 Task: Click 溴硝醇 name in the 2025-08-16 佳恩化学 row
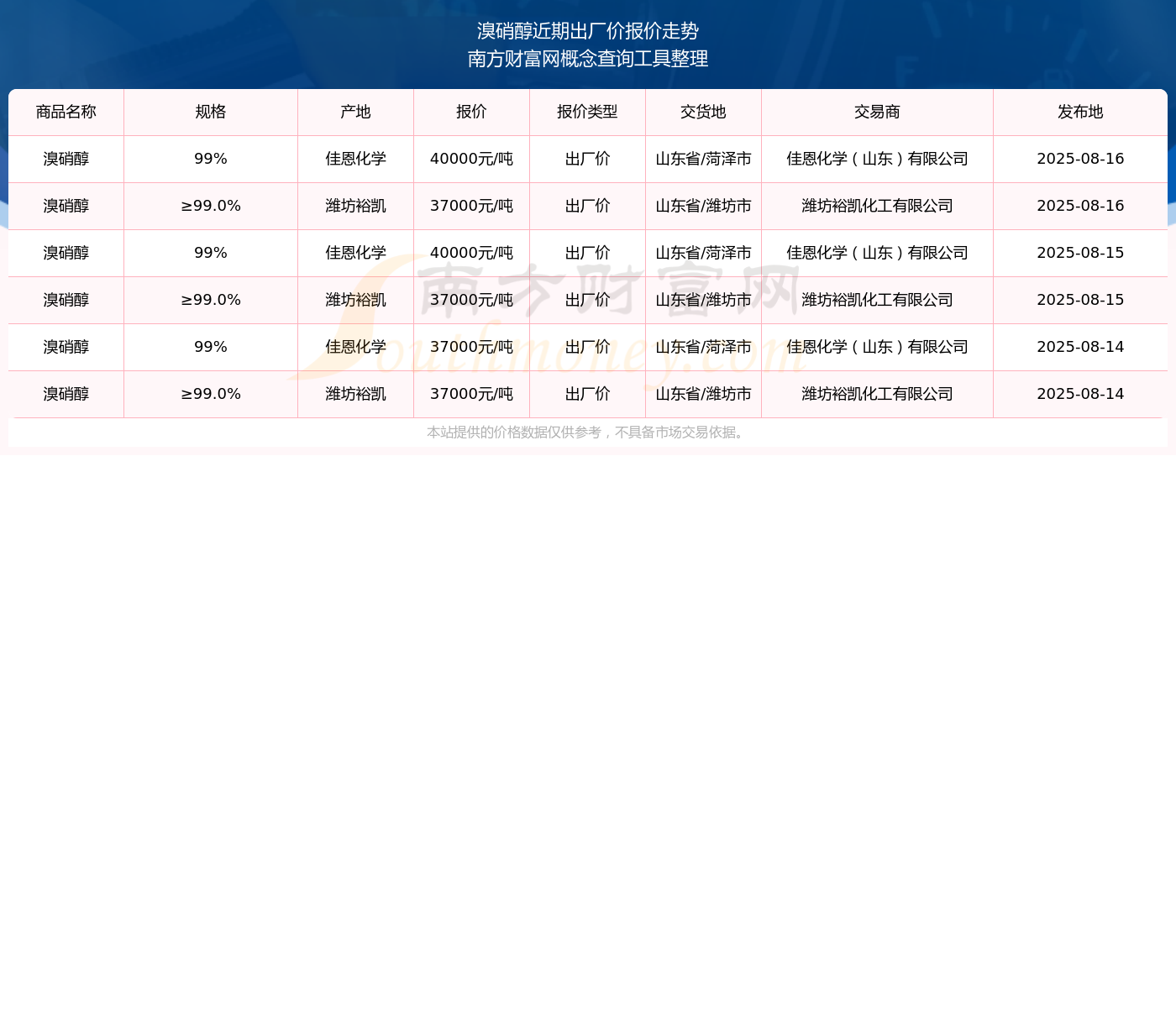66,160
